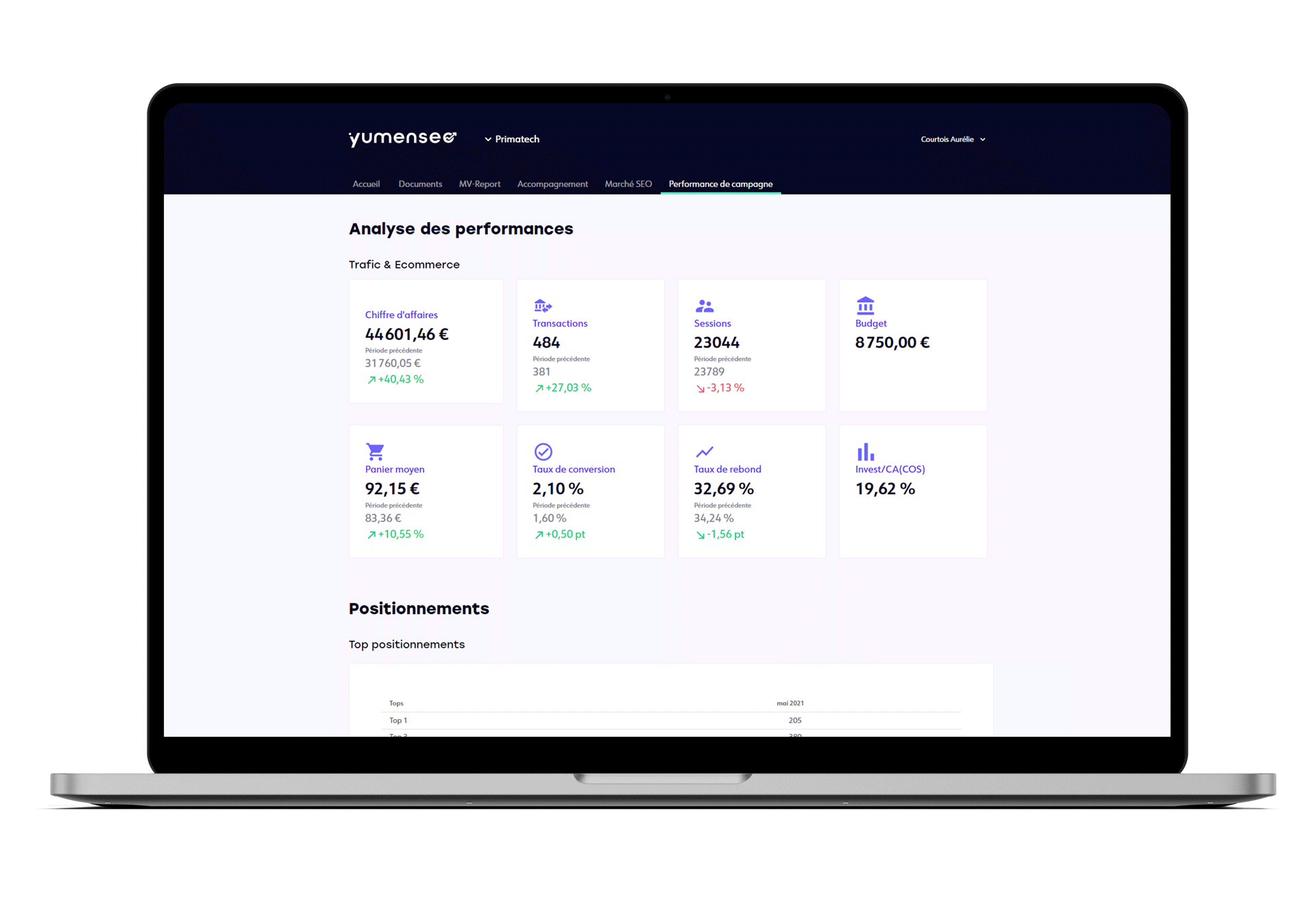The height and width of the screenshot is (911, 1316).
Task: Select Performance de campagne tab
Action: click(x=720, y=184)
